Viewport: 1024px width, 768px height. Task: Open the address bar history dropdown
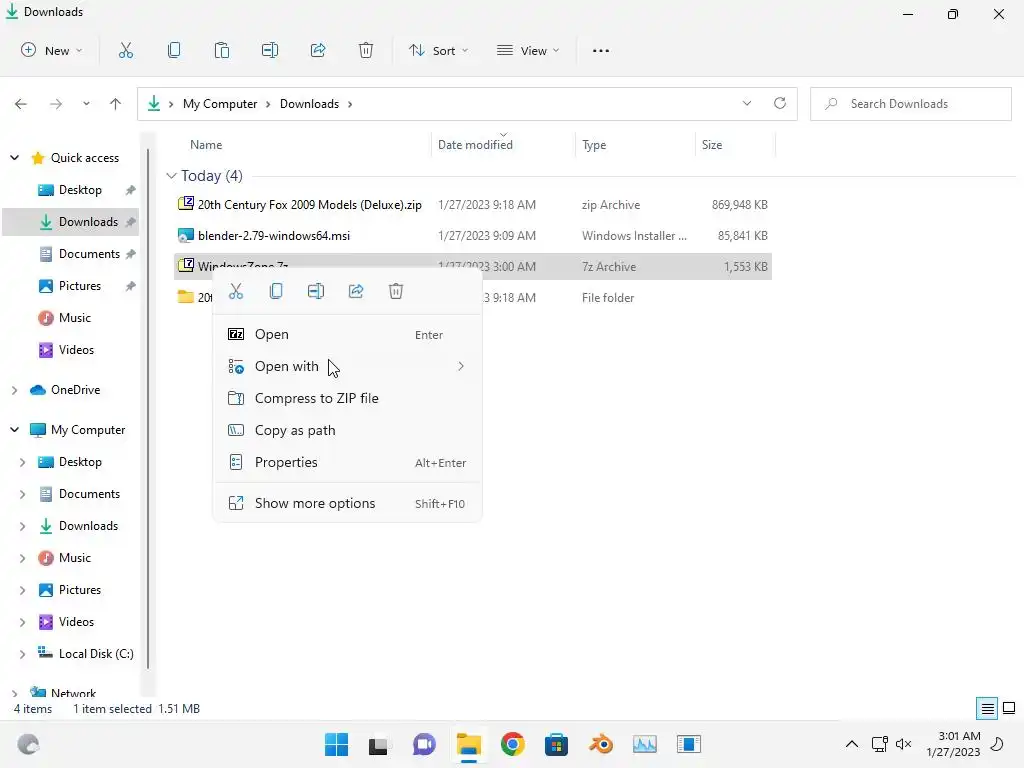click(746, 103)
